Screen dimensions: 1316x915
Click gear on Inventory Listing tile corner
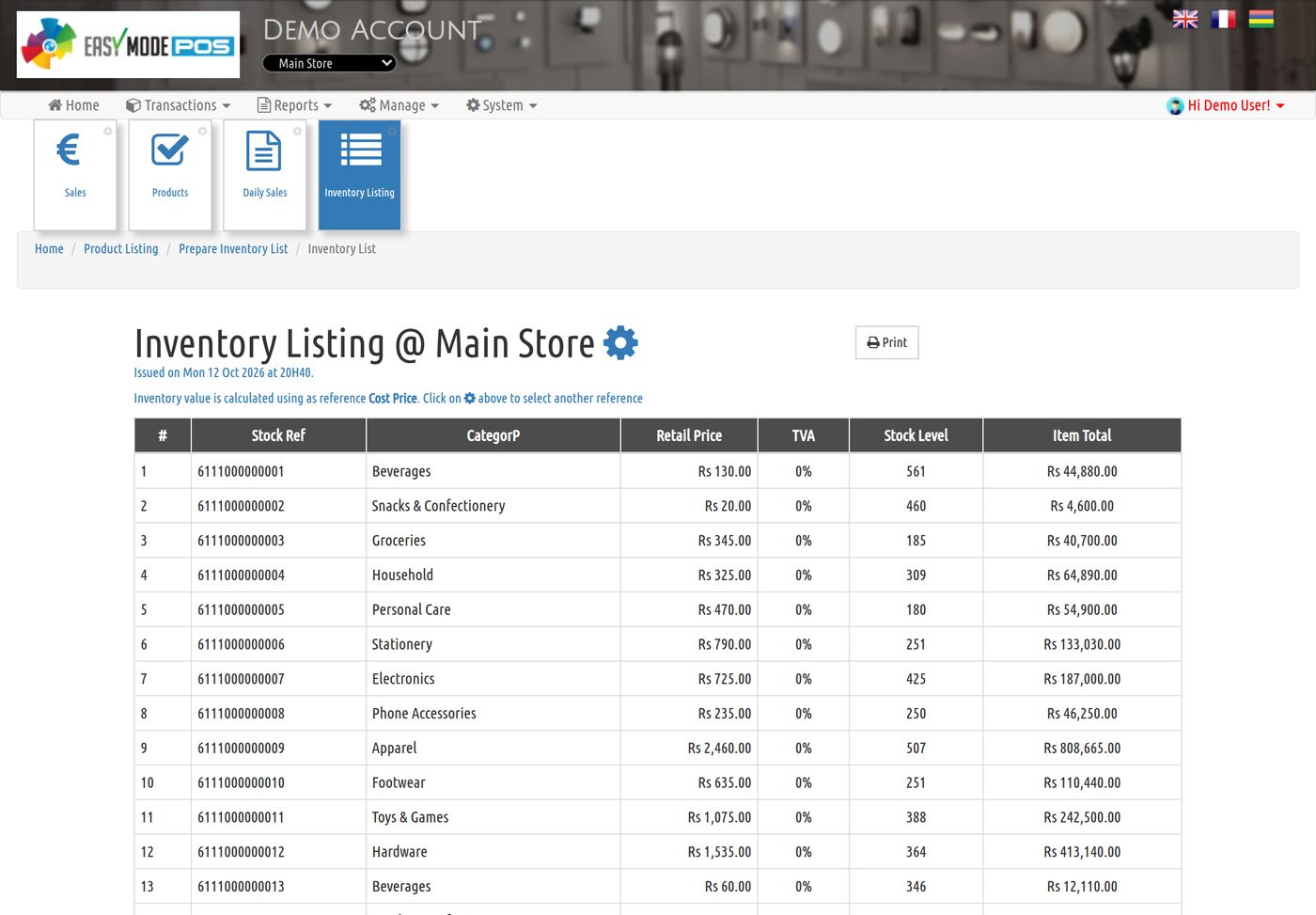pyautogui.click(x=392, y=131)
